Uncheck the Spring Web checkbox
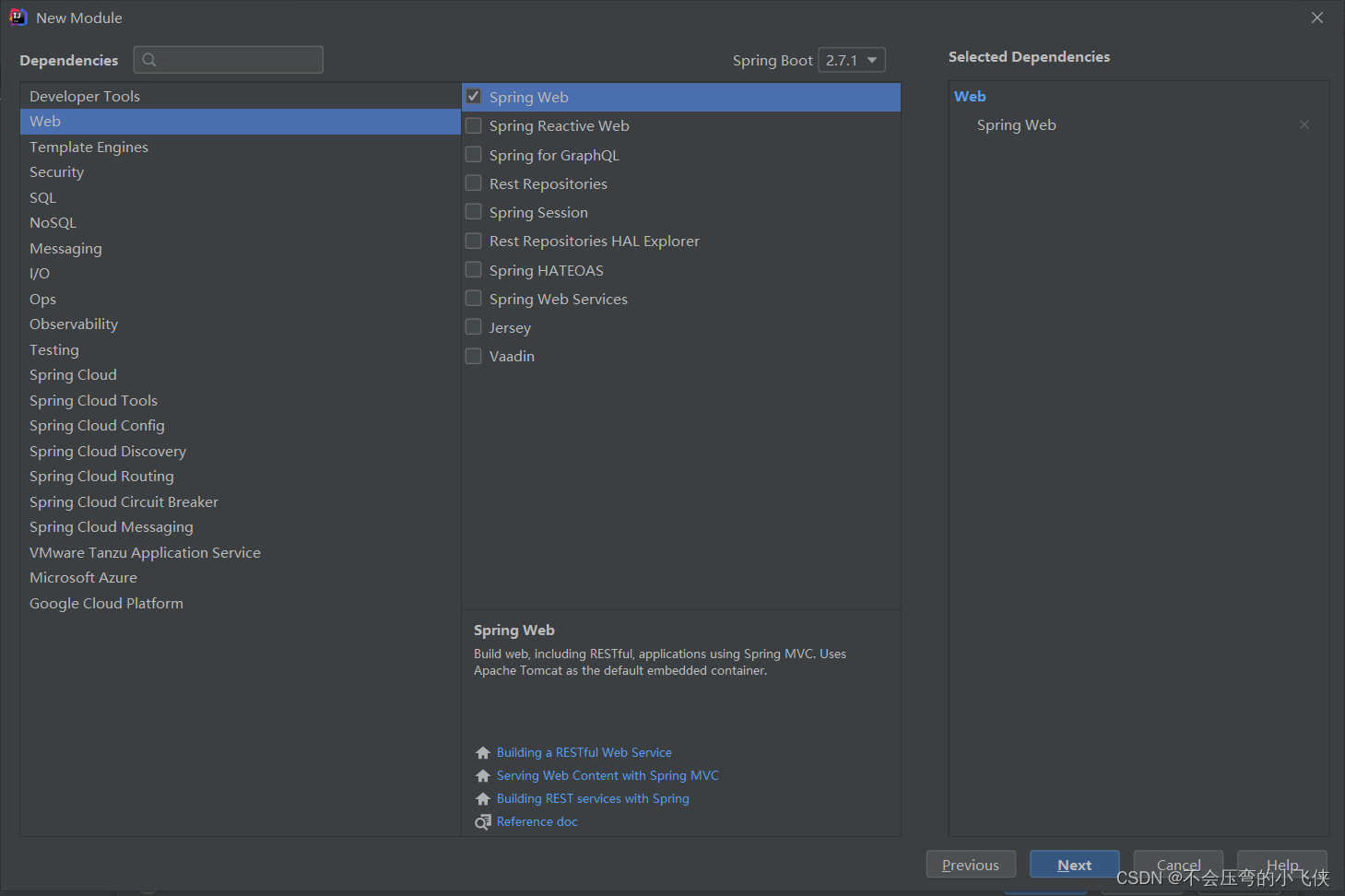1345x896 pixels. coord(474,97)
